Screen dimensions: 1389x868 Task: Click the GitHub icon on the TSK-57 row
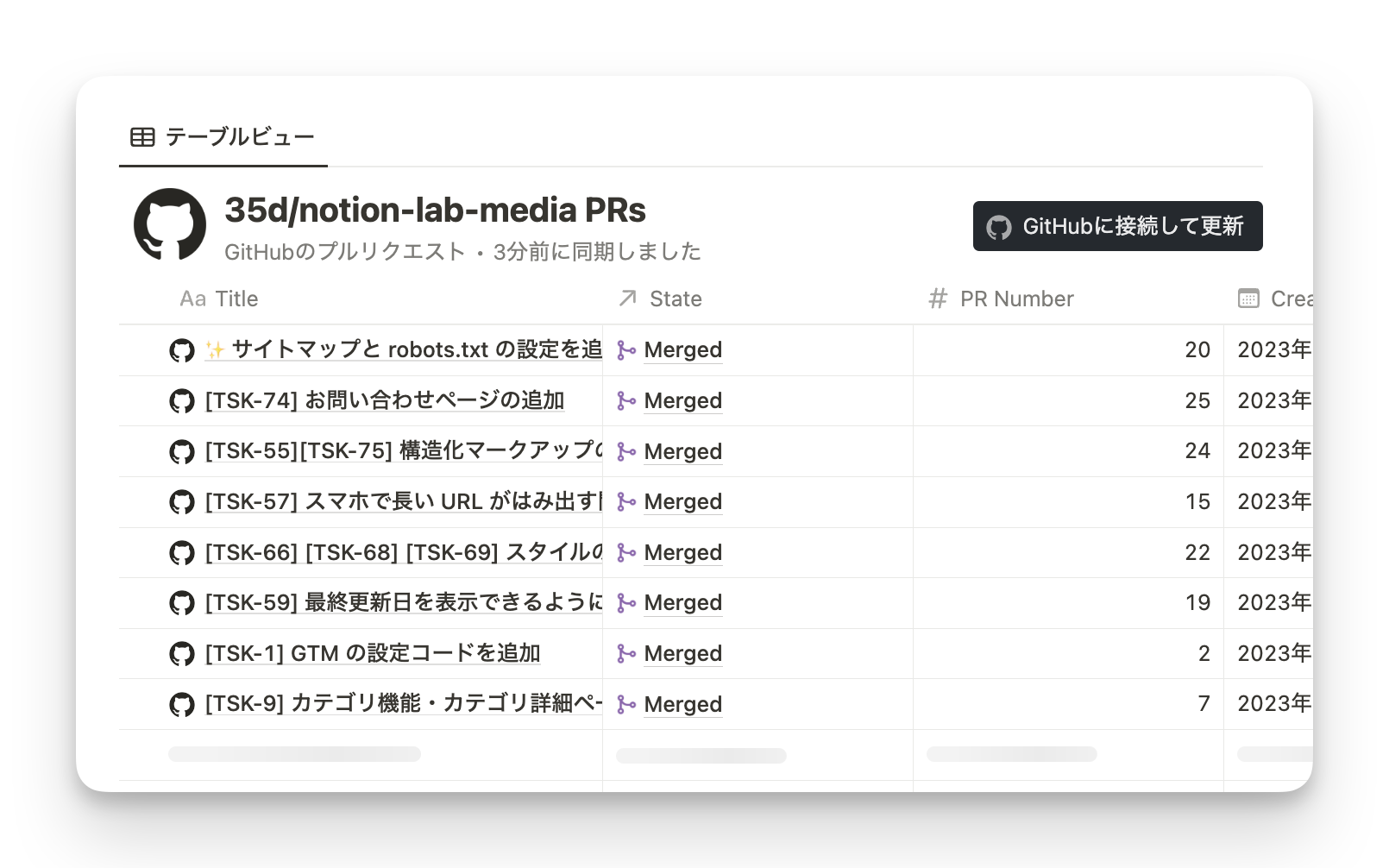182,502
